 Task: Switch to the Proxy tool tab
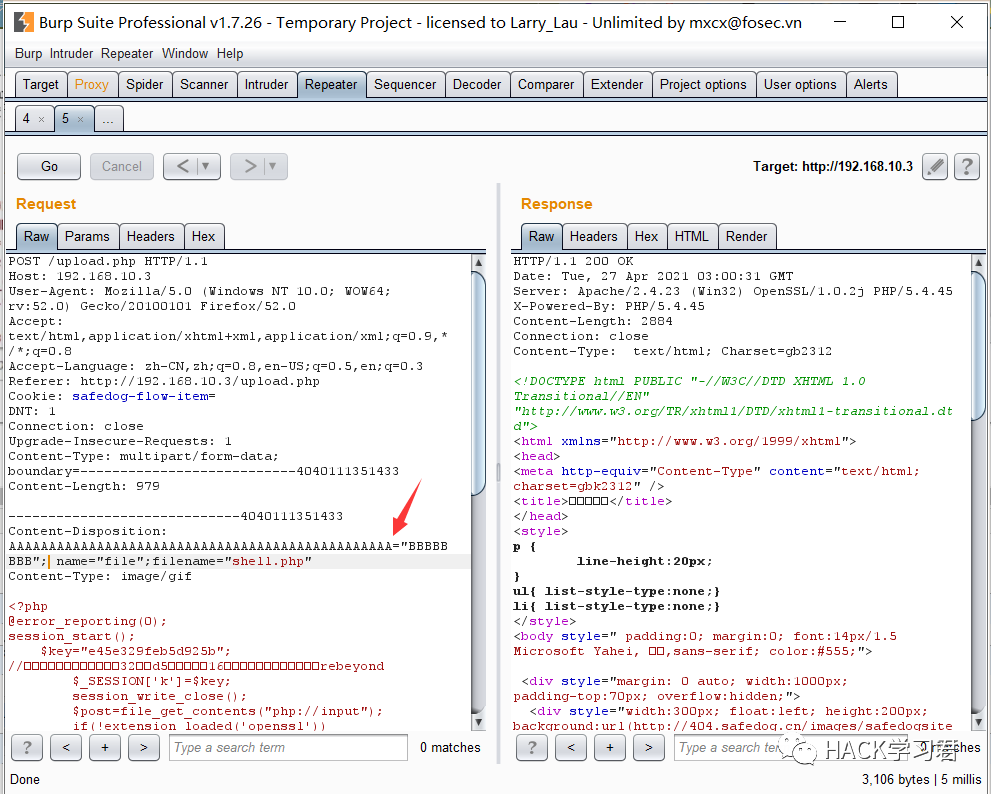pos(92,85)
